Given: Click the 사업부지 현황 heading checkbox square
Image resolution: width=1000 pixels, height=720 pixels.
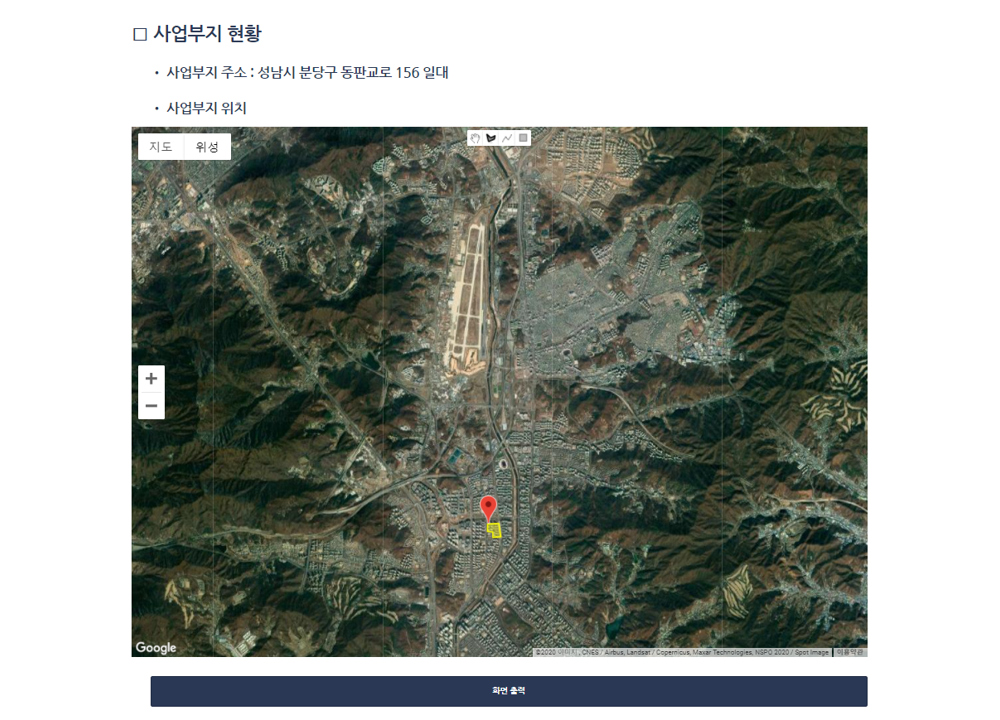Looking at the screenshot, I should (x=140, y=34).
